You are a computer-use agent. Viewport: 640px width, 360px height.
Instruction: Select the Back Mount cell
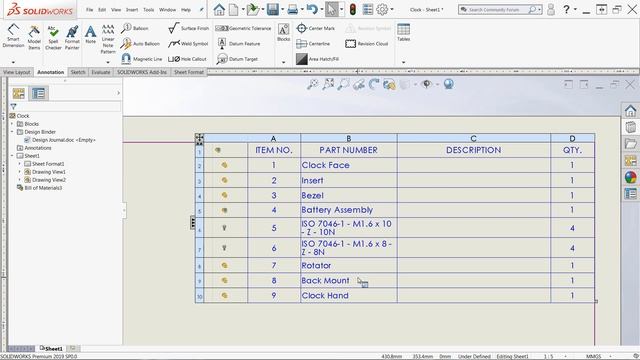point(349,280)
